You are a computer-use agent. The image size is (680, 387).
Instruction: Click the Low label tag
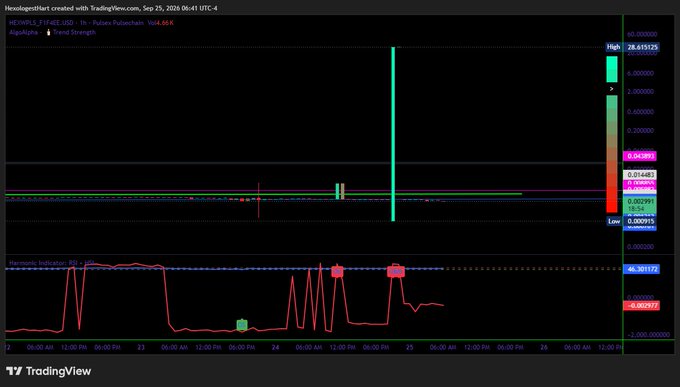coord(614,221)
